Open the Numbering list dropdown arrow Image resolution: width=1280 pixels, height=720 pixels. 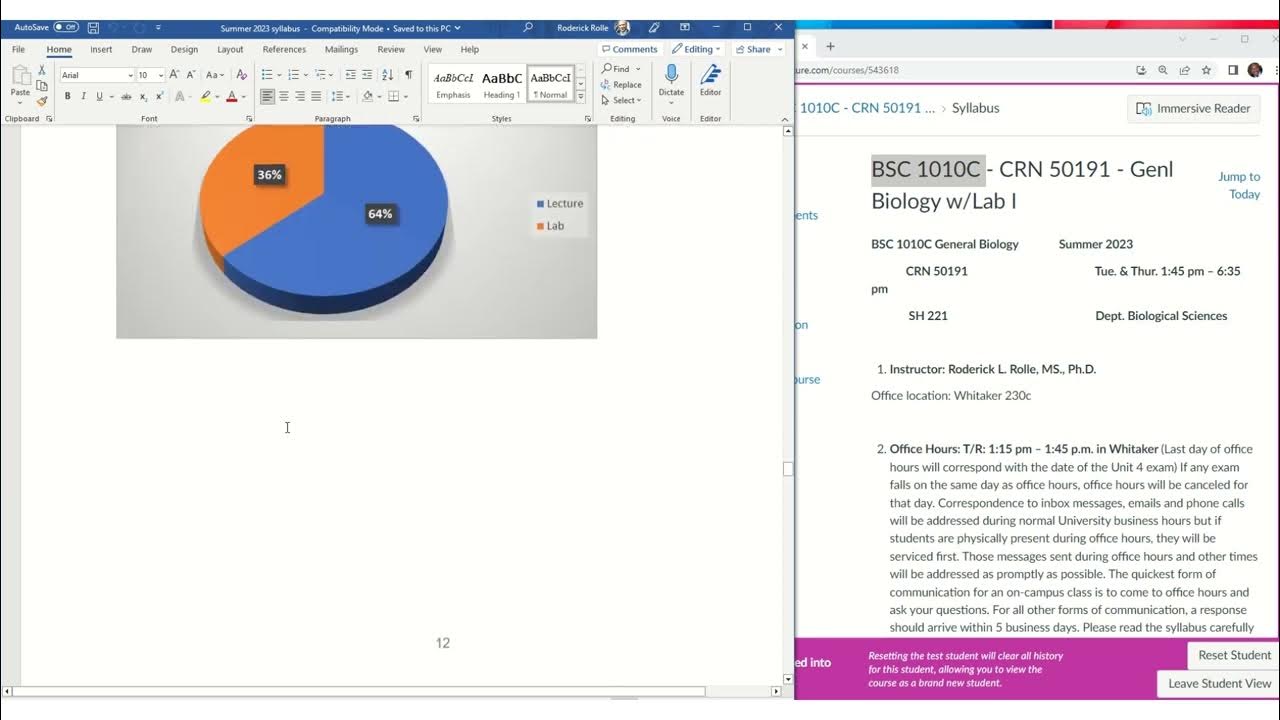point(306,75)
